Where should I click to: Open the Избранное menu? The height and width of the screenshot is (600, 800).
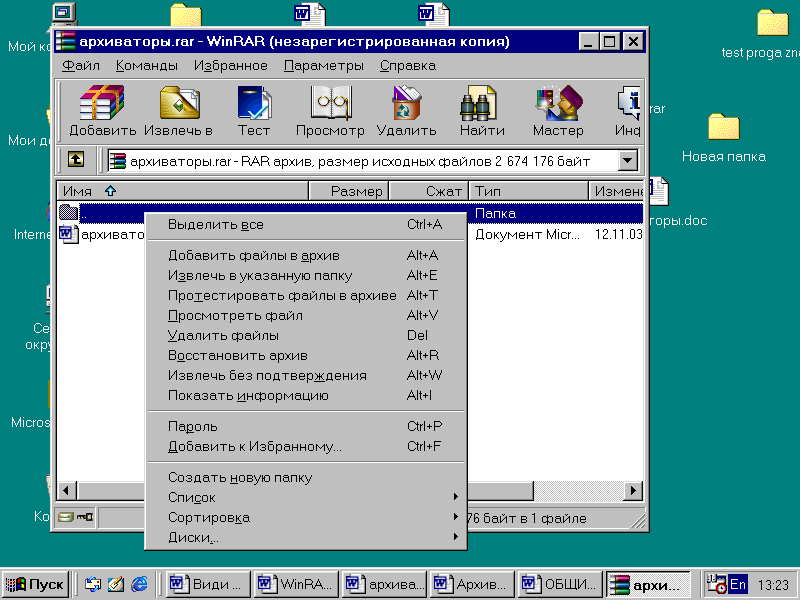click(231, 65)
